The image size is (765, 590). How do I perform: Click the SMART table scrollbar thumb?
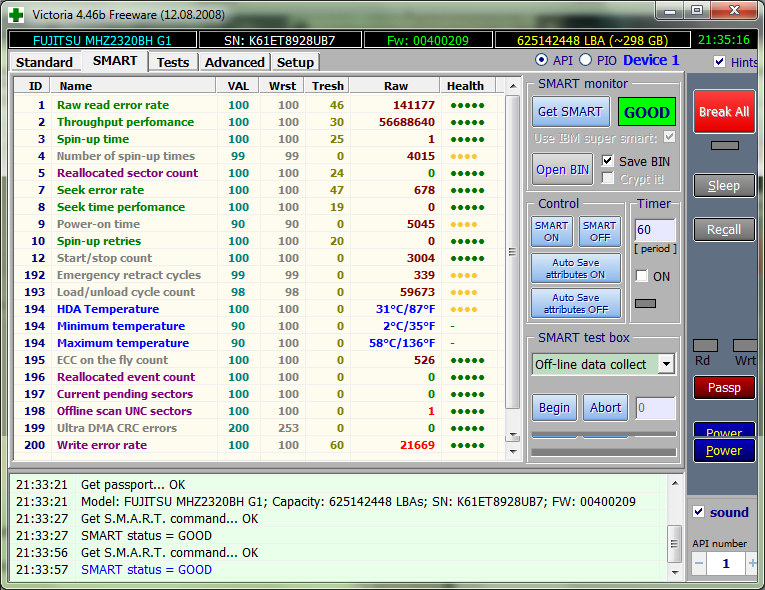[512, 252]
